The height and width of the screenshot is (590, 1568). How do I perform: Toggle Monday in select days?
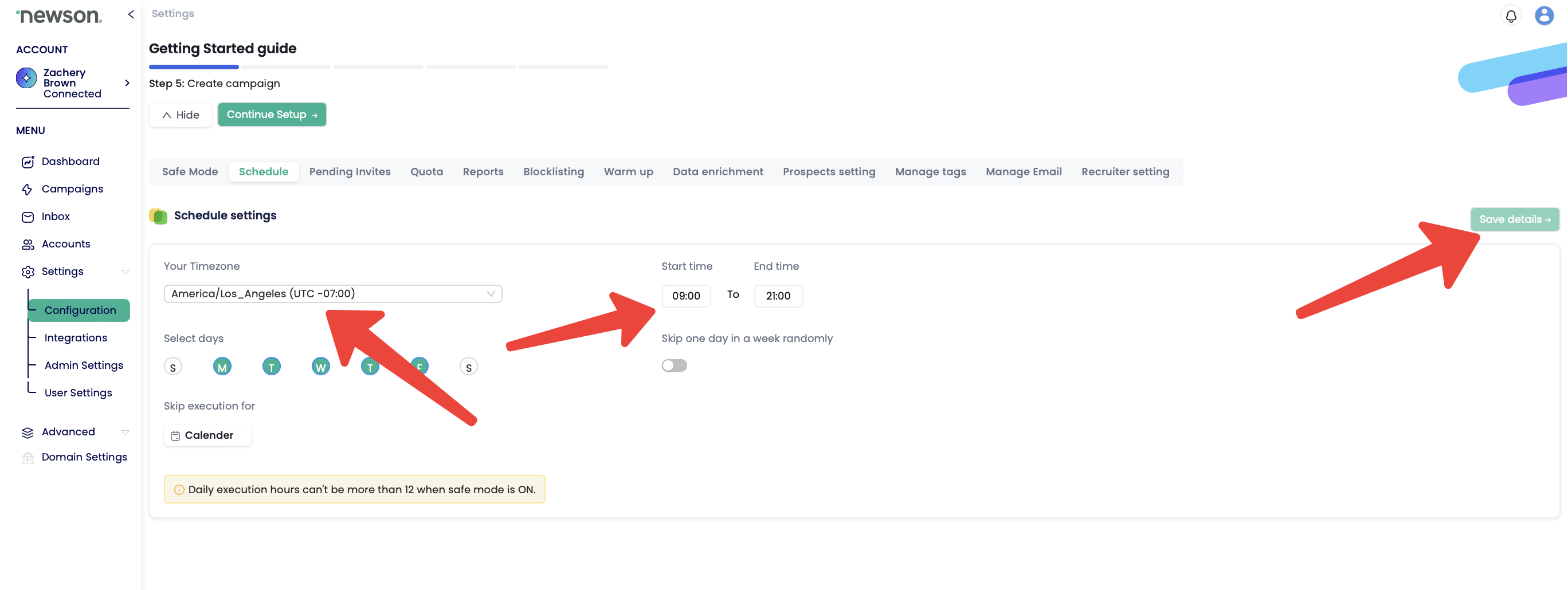(x=222, y=367)
